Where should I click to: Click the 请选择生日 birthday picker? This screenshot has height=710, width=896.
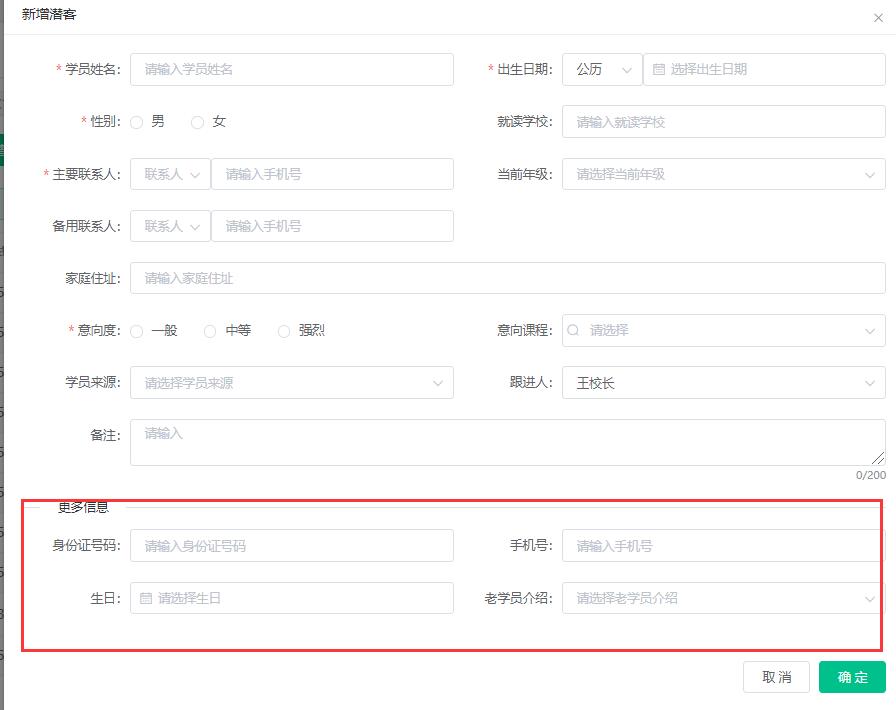(x=291, y=599)
